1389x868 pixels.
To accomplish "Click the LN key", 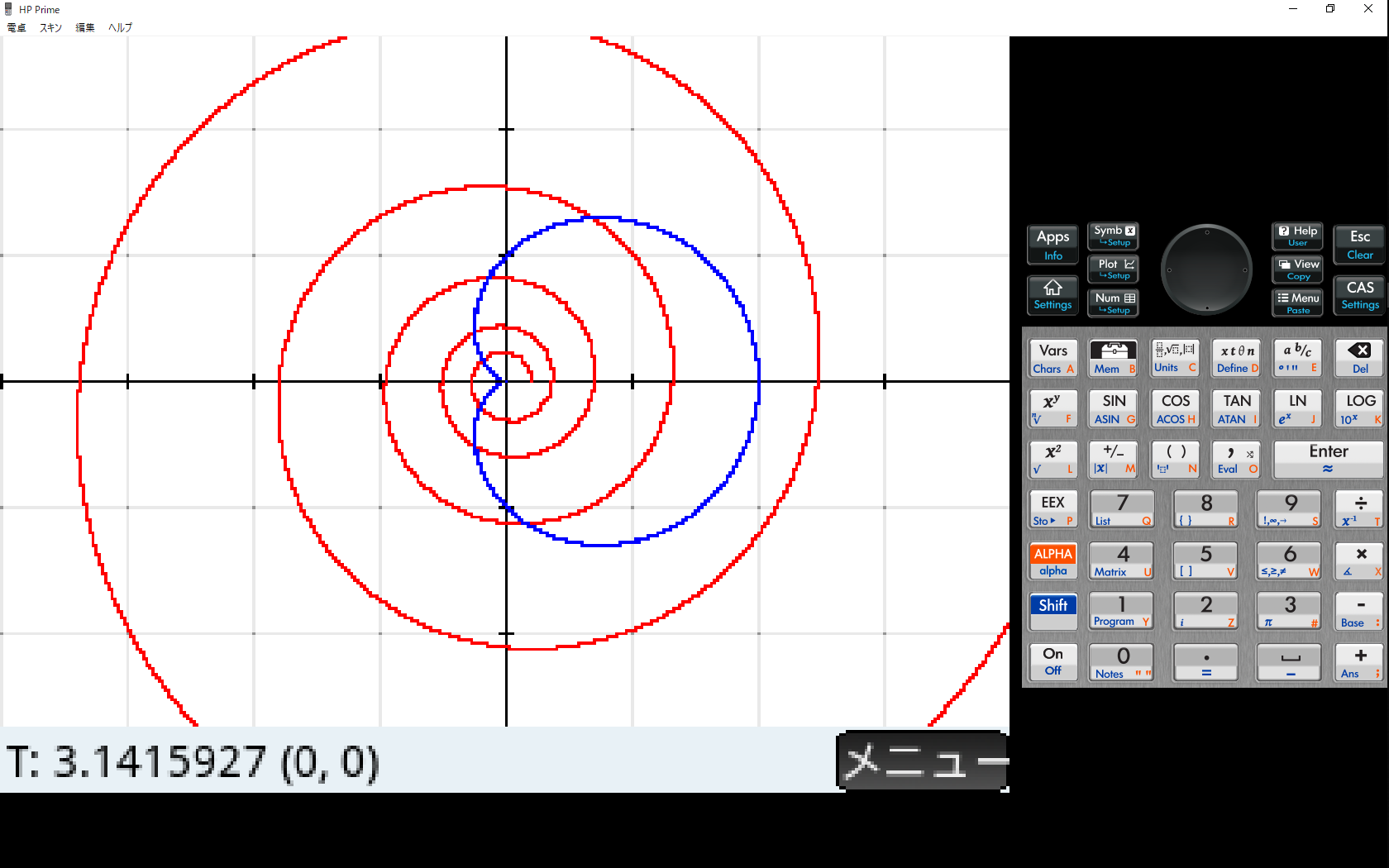I will [1298, 409].
